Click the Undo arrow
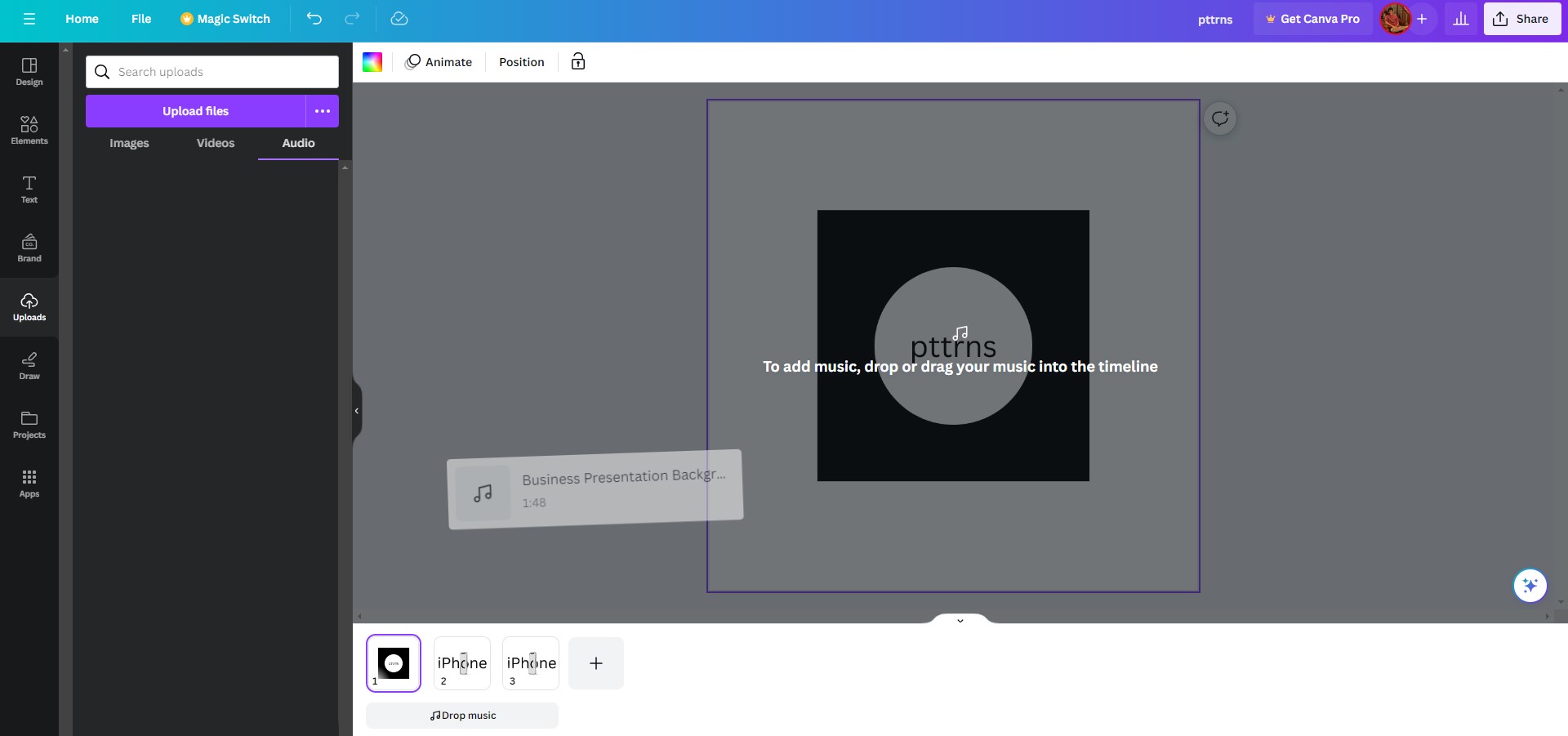 [314, 19]
